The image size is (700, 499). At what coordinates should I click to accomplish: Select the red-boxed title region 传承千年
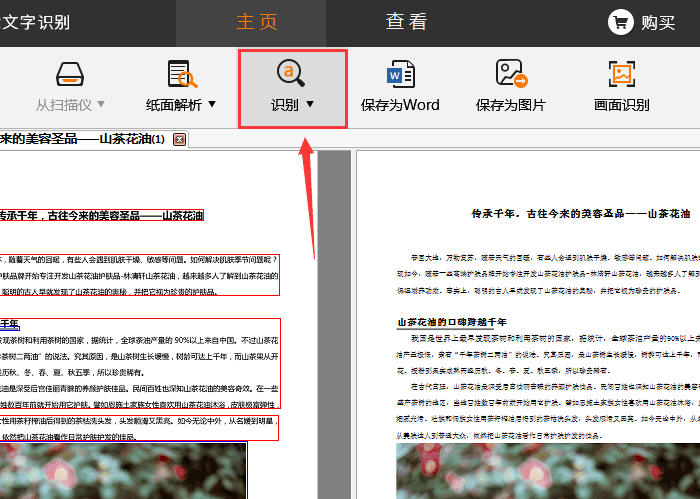[102, 216]
